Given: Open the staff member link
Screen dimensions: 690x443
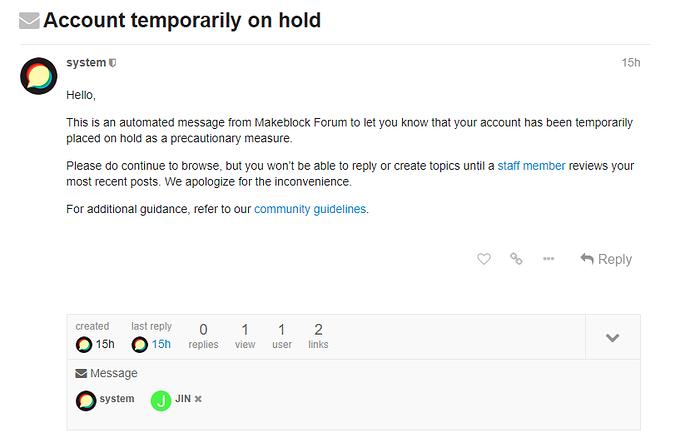Looking at the screenshot, I should pyautogui.click(x=531, y=166).
